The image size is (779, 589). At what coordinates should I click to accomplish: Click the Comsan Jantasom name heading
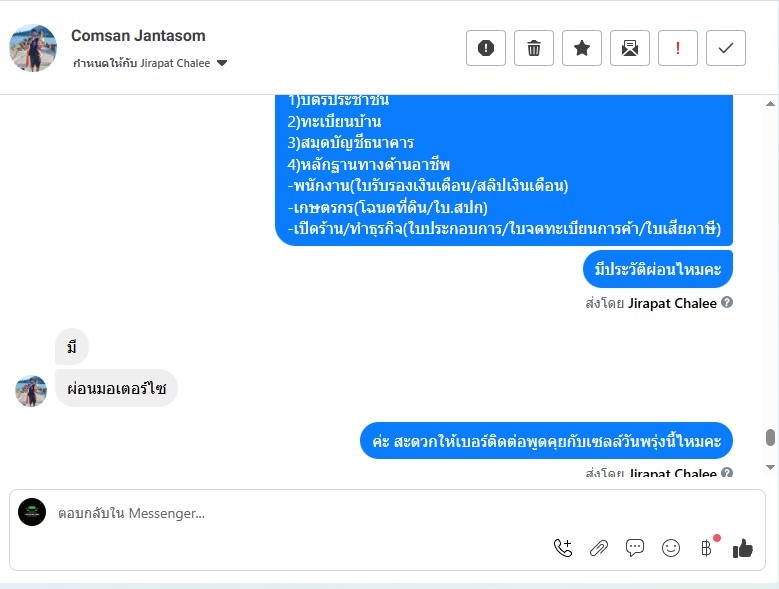[x=138, y=36]
